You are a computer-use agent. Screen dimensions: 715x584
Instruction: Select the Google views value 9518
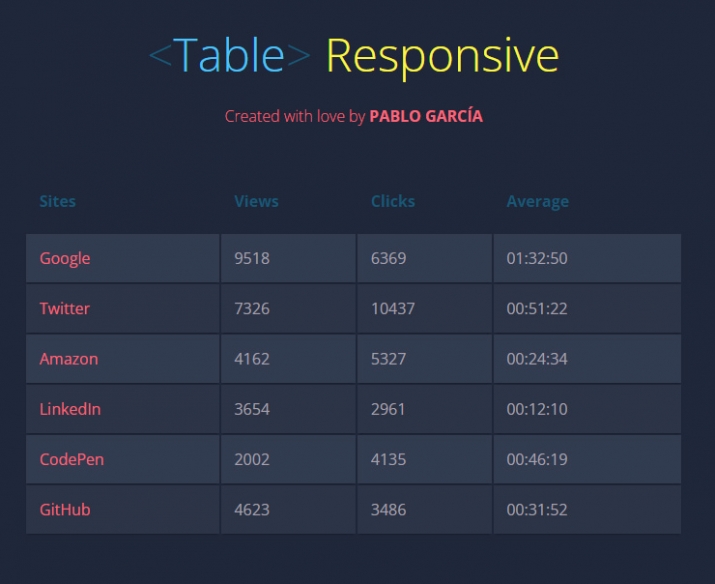coord(252,258)
